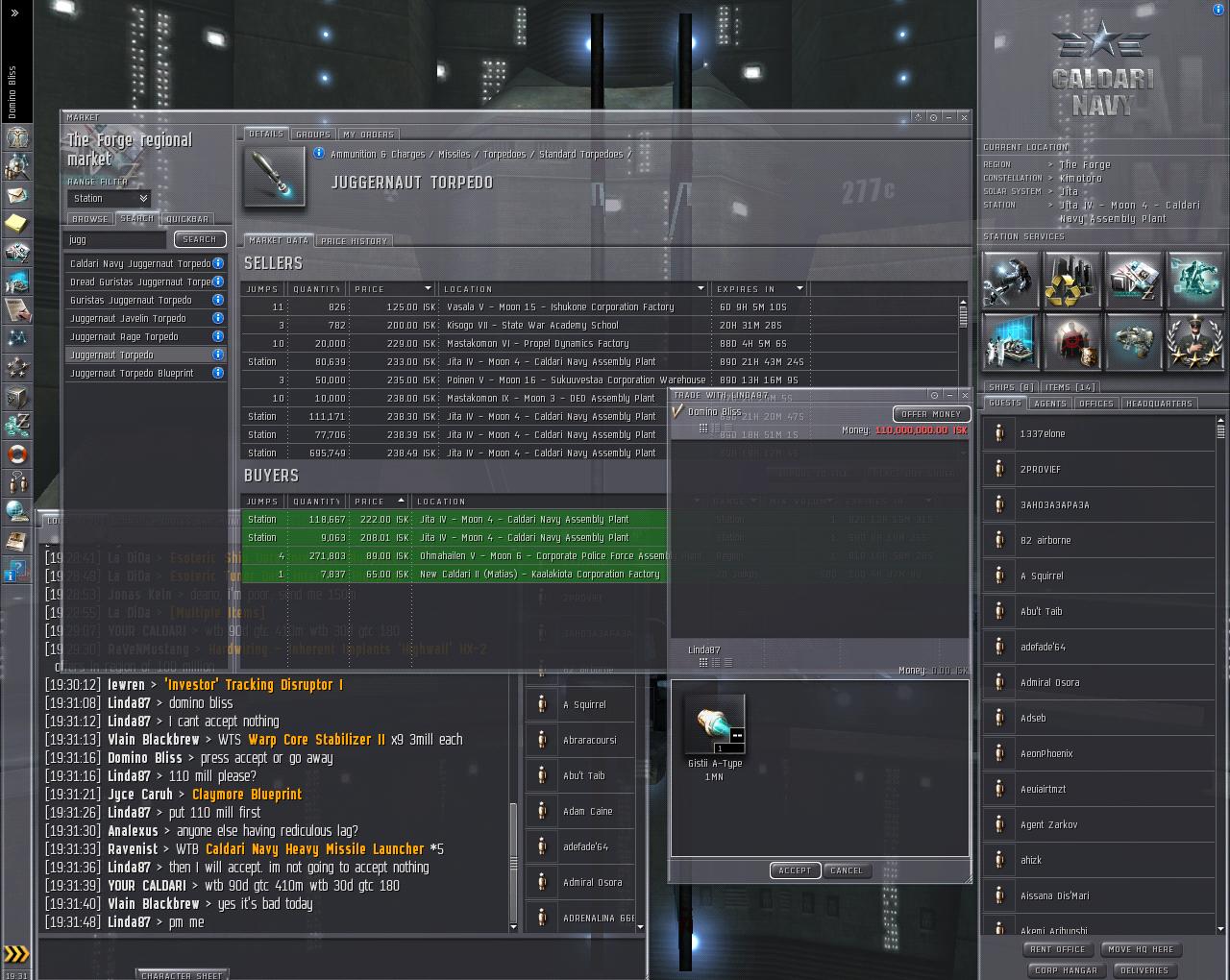Open the teal Fitting station service
1230x980 pixels.
pyautogui.click(x=1194, y=280)
